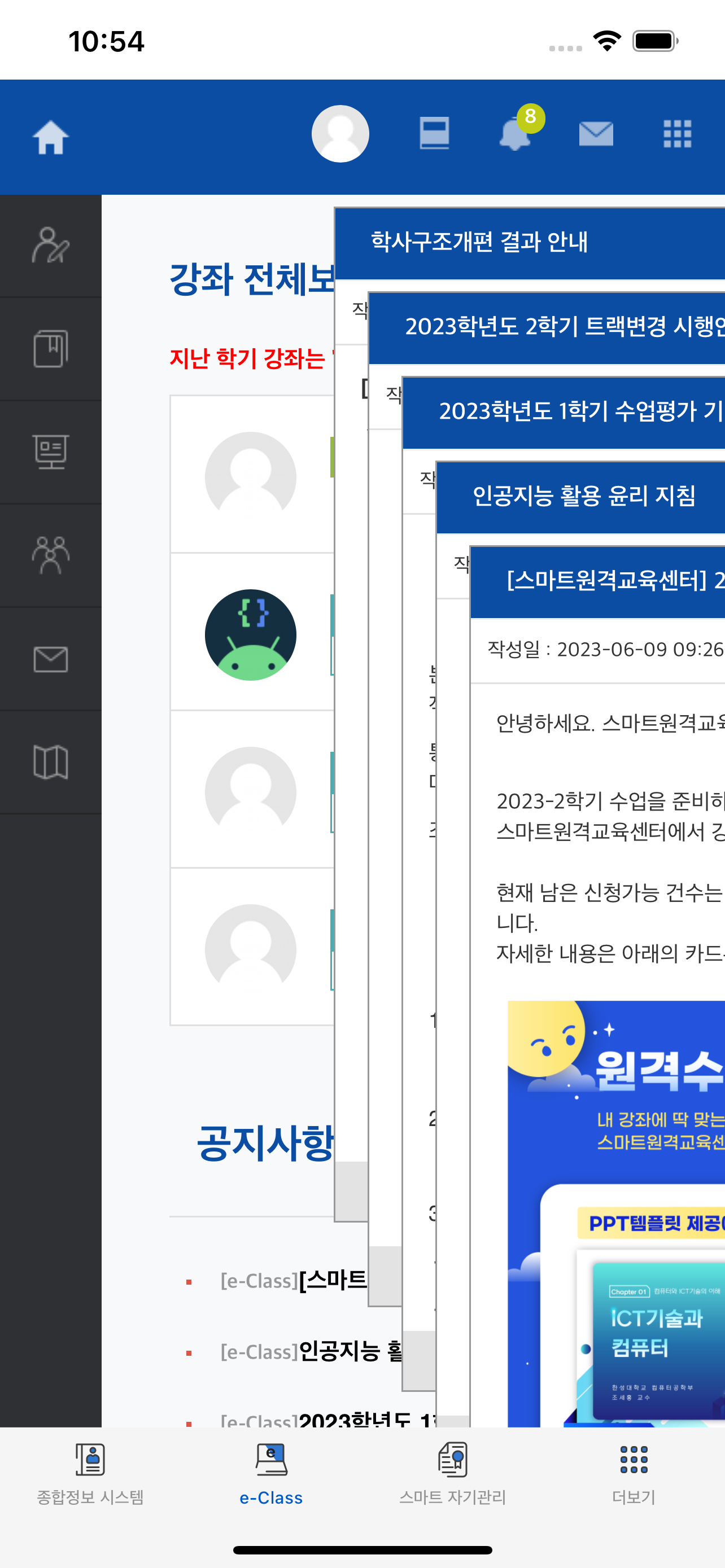The height and width of the screenshot is (1568, 725).
Task: Tap the home icon in header
Action: (50, 137)
